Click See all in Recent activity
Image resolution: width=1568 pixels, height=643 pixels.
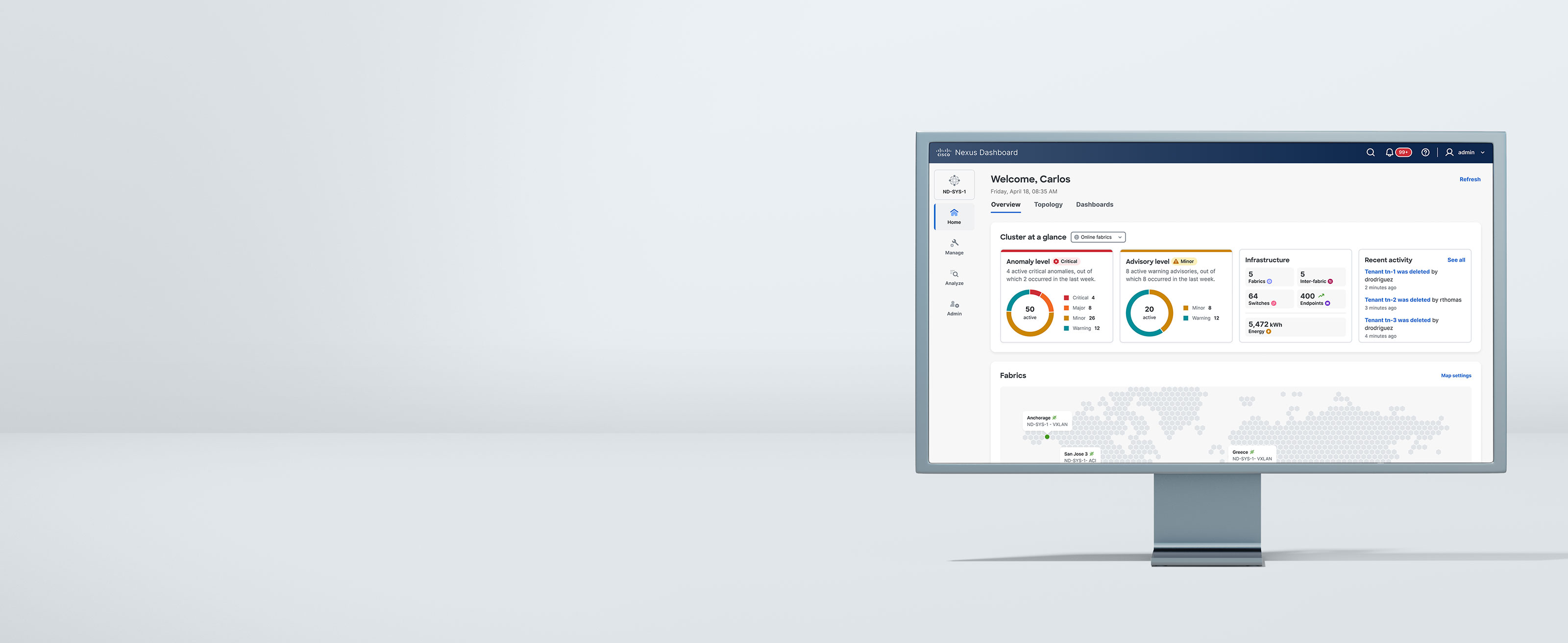click(x=1455, y=260)
